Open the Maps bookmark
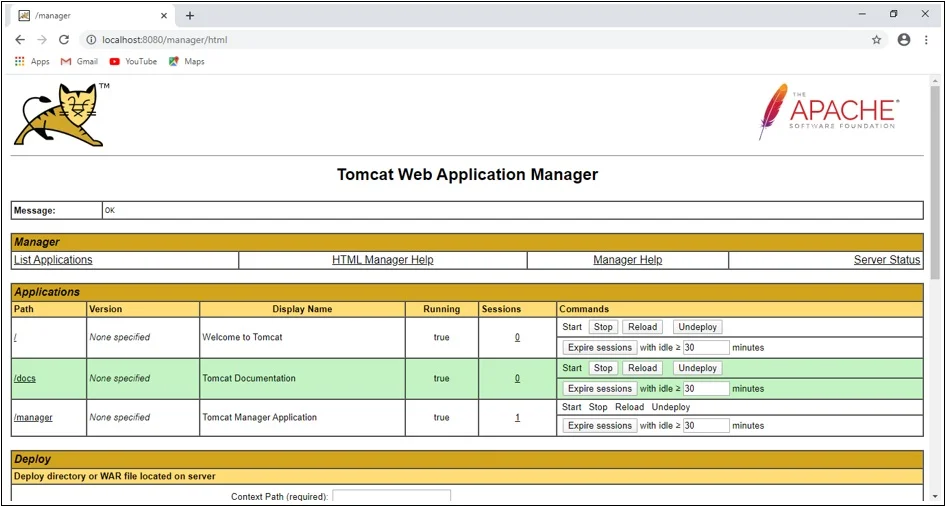This screenshot has height=507, width=946. (186, 62)
